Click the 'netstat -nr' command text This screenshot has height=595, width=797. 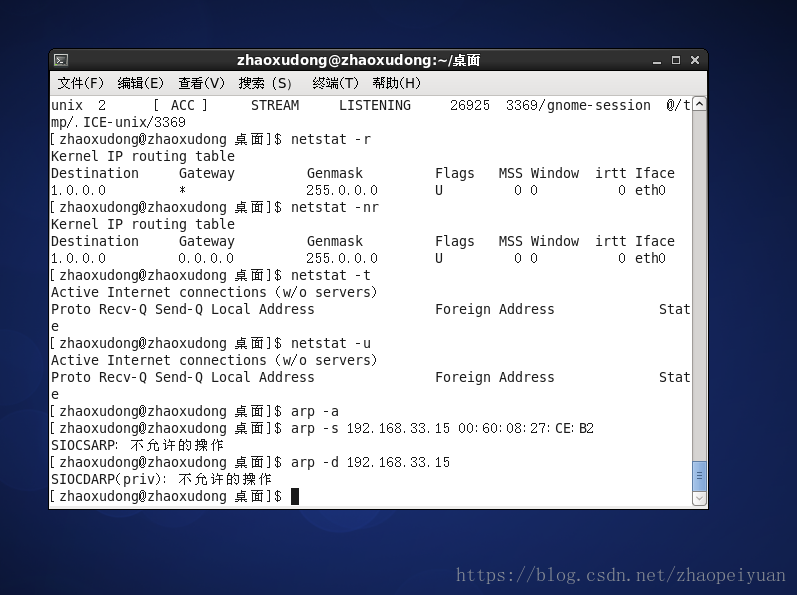point(335,207)
